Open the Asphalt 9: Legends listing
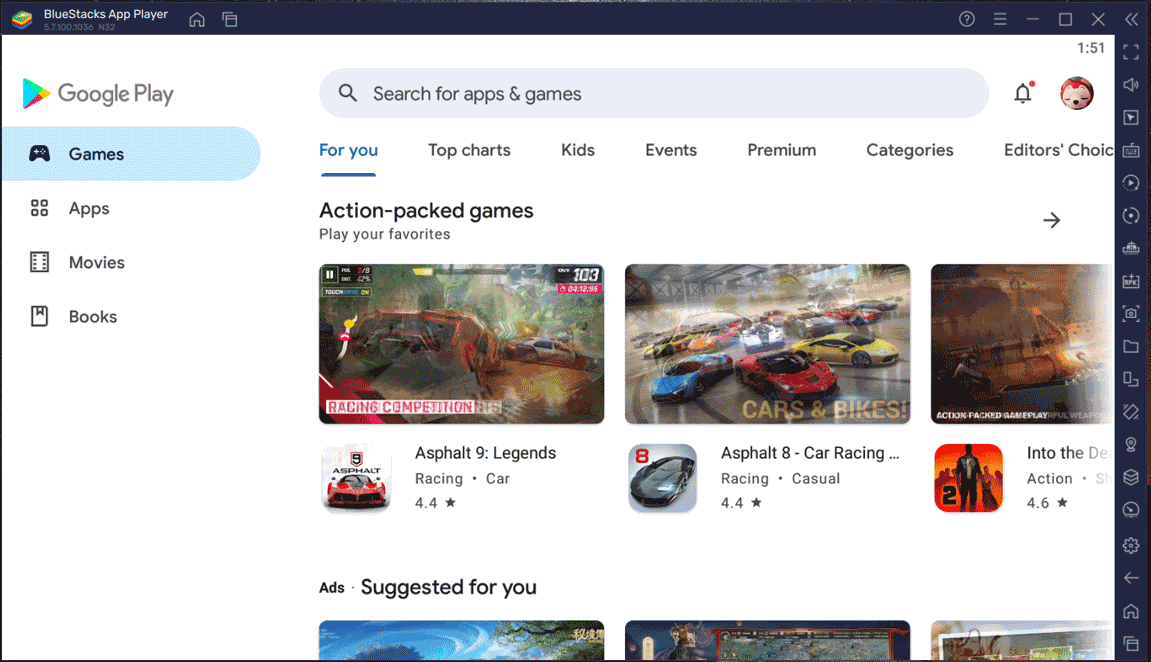This screenshot has height=662, width=1151. coord(485,453)
